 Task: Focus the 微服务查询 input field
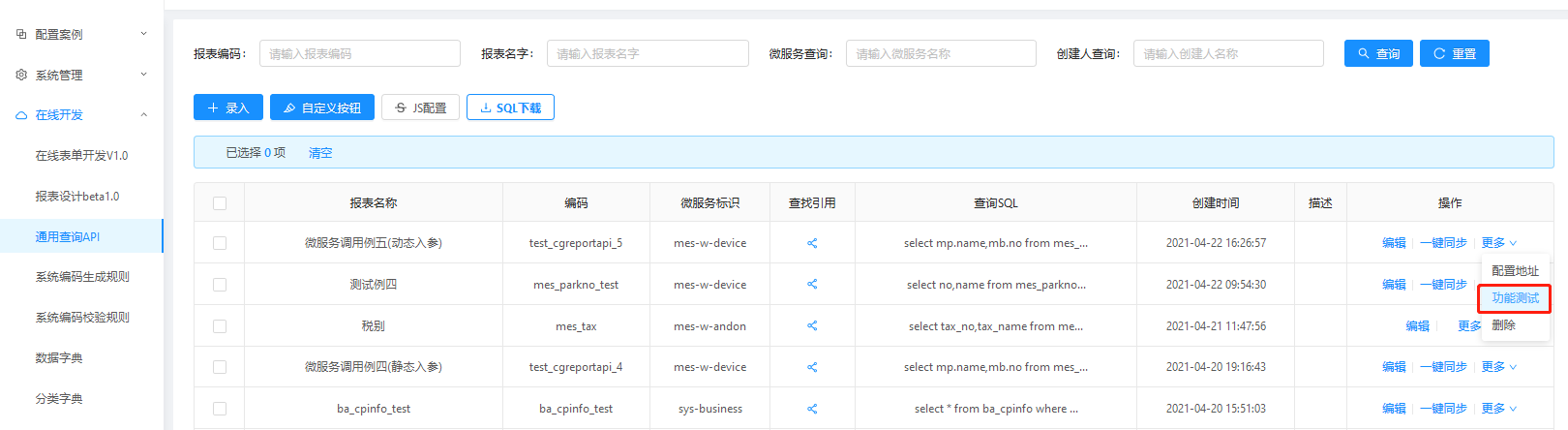(x=941, y=53)
